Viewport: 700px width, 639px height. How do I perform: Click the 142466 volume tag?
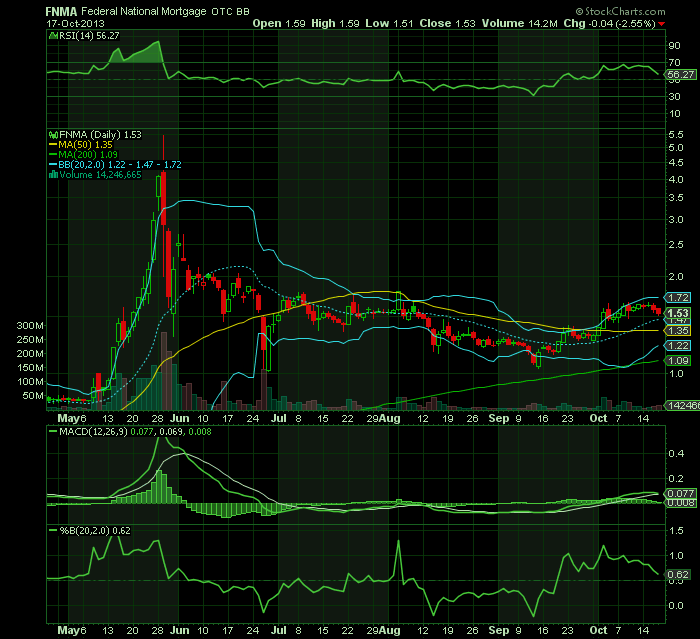(x=683, y=405)
